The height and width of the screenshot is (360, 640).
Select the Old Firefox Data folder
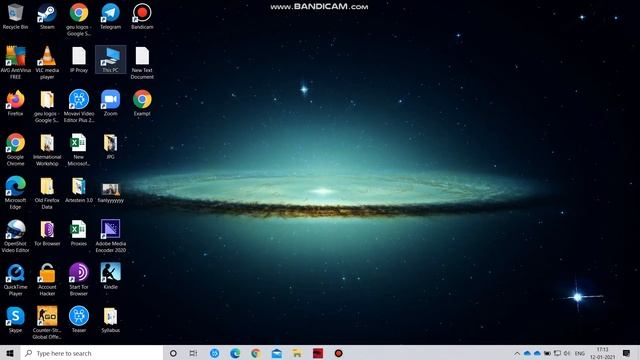47,193
